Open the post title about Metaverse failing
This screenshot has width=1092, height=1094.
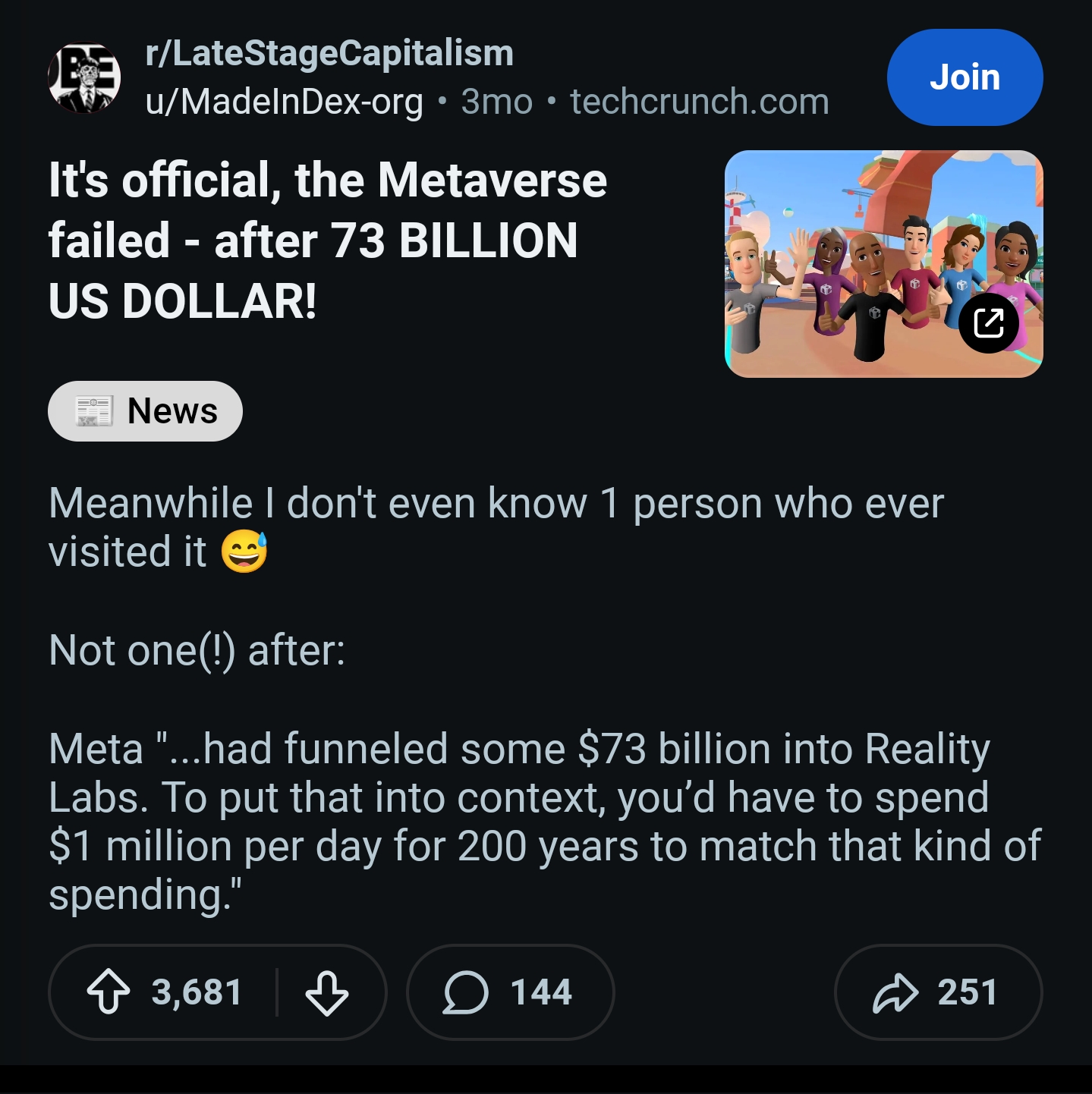coord(327,240)
